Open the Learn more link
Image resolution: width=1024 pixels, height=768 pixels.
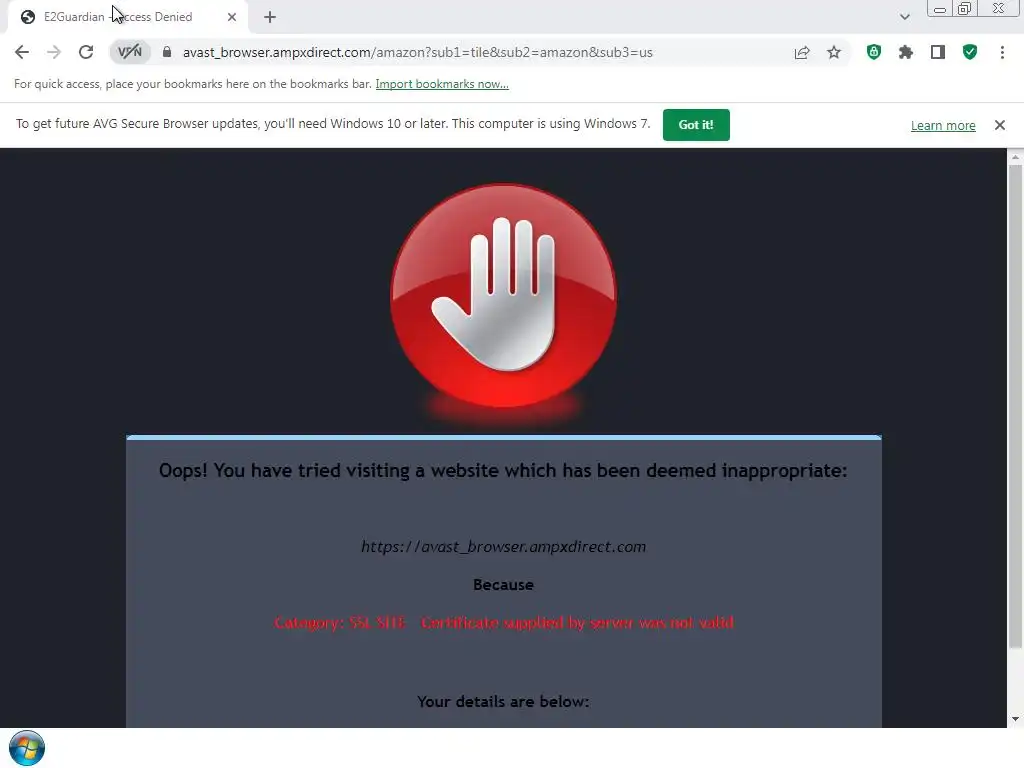click(x=943, y=125)
